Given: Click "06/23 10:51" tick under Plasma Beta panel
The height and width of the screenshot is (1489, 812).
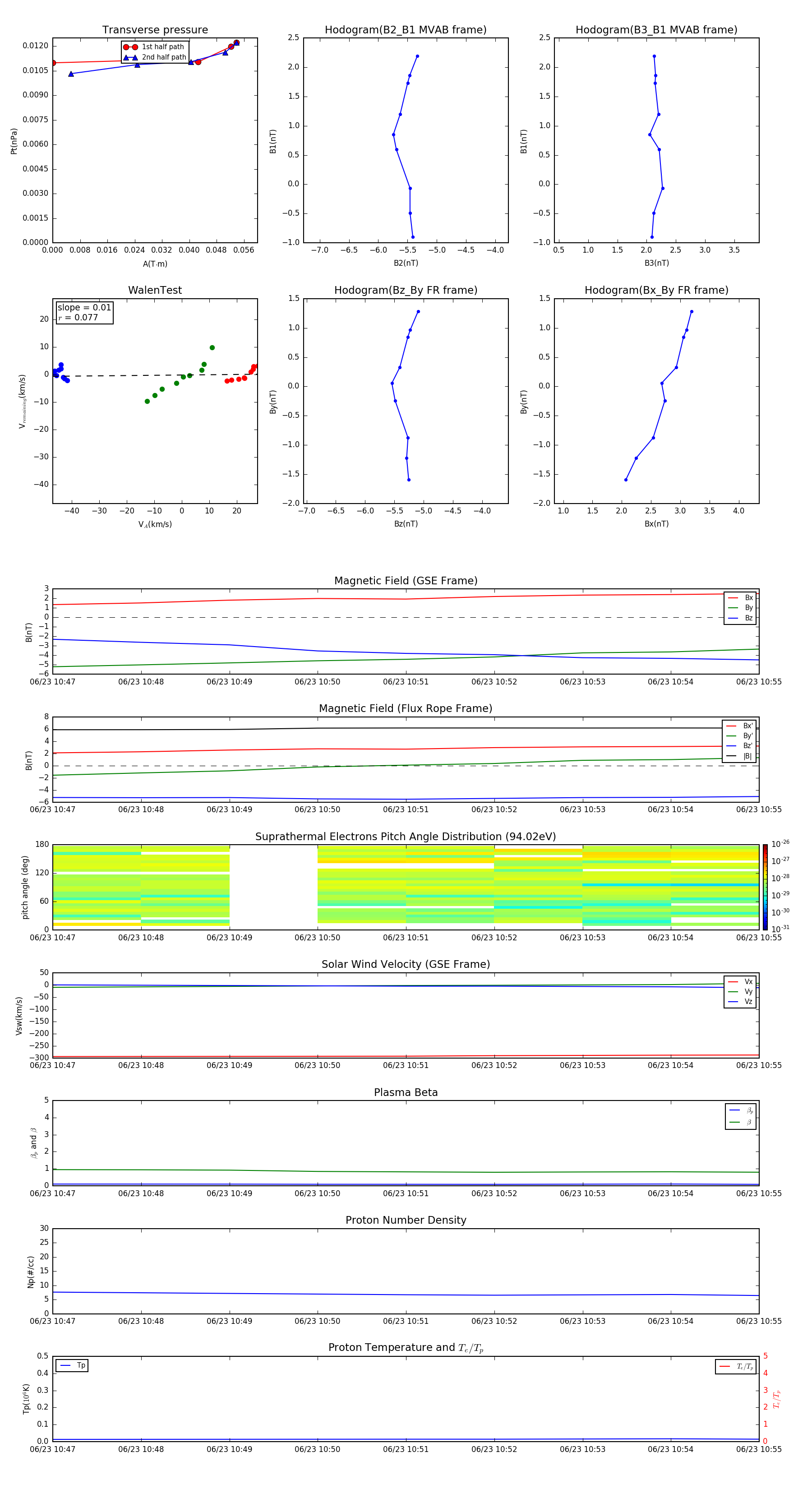Looking at the screenshot, I should coord(406,1193).
